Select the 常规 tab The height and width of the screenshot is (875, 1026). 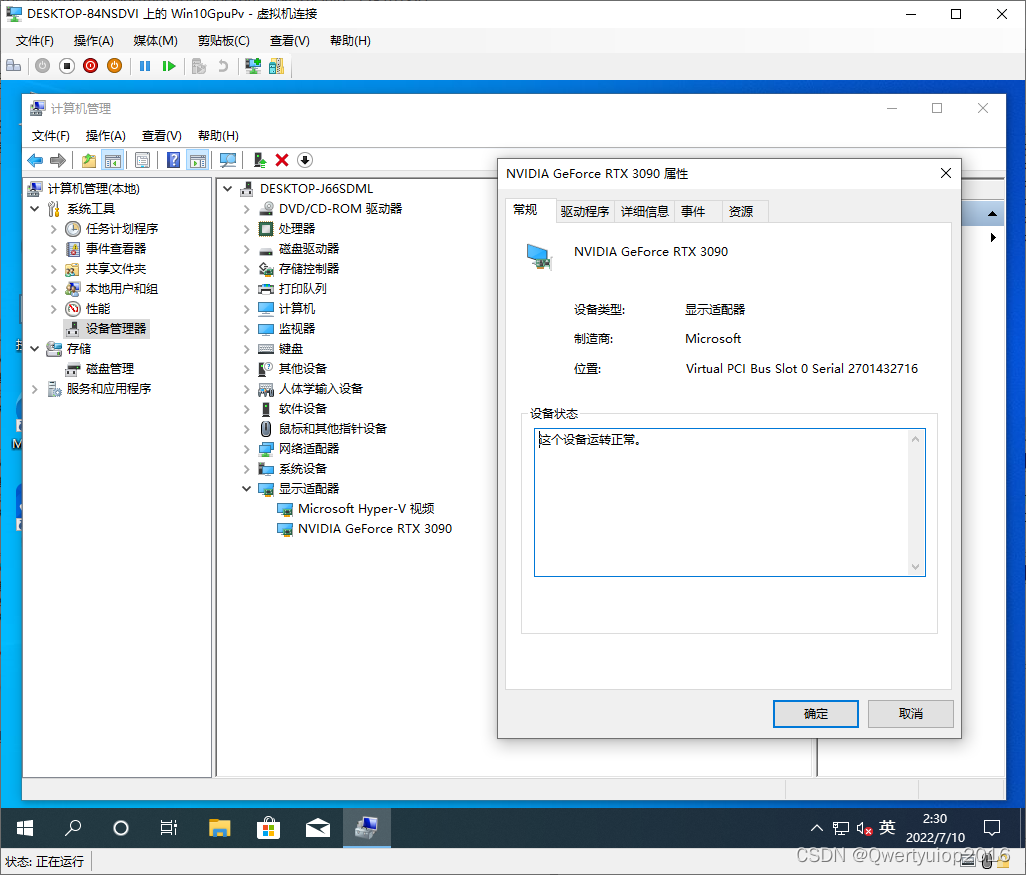click(525, 210)
